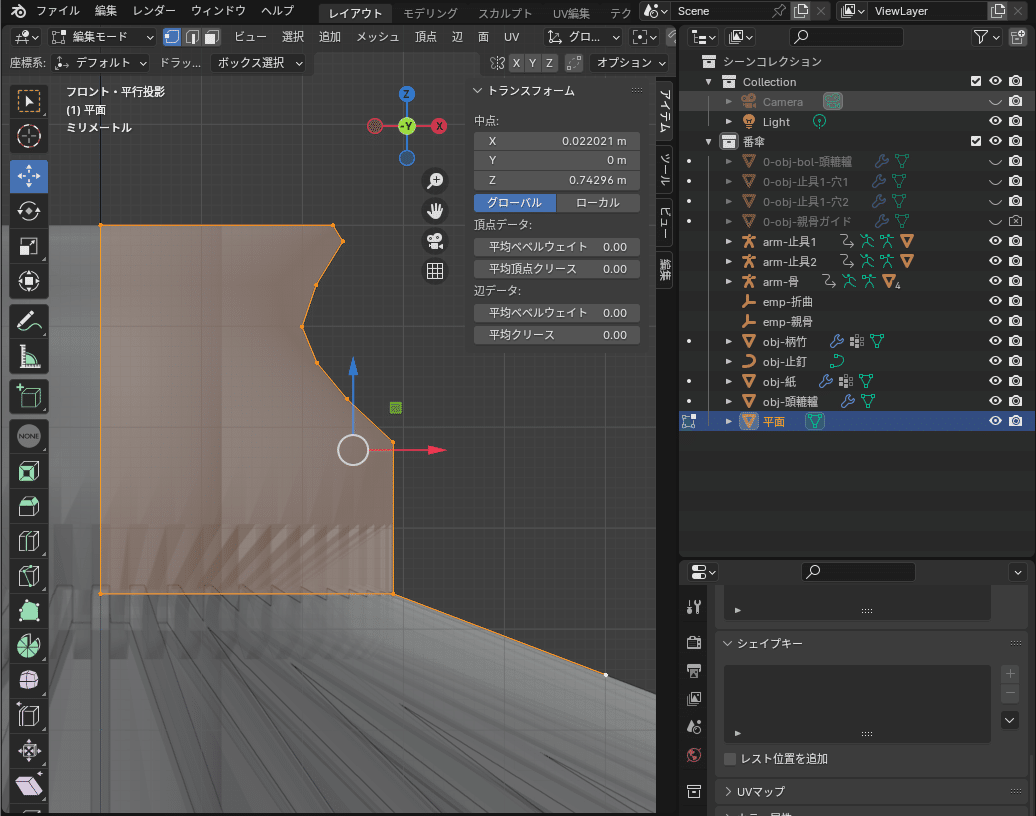Image resolution: width=1036 pixels, height=816 pixels.
Task: Open the メッシュ menu
Action: coord(377,37)
